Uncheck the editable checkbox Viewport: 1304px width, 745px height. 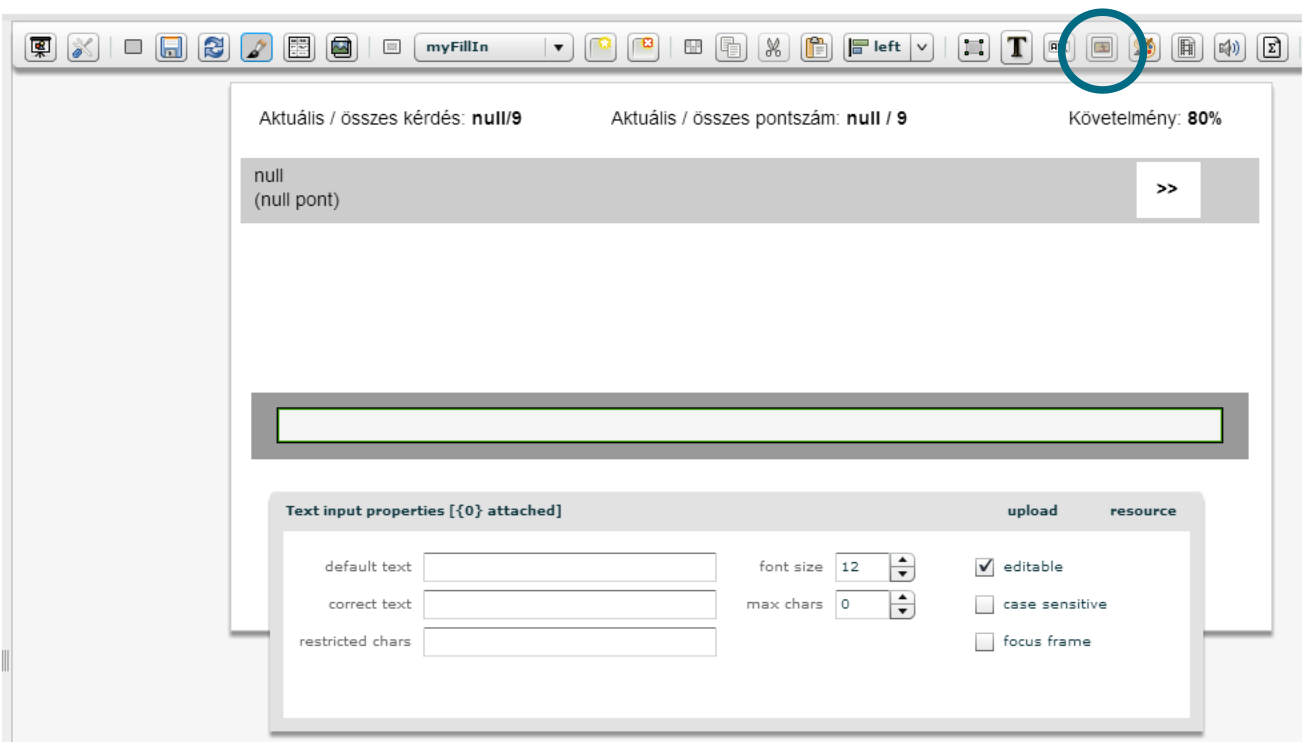coord(985,567)
